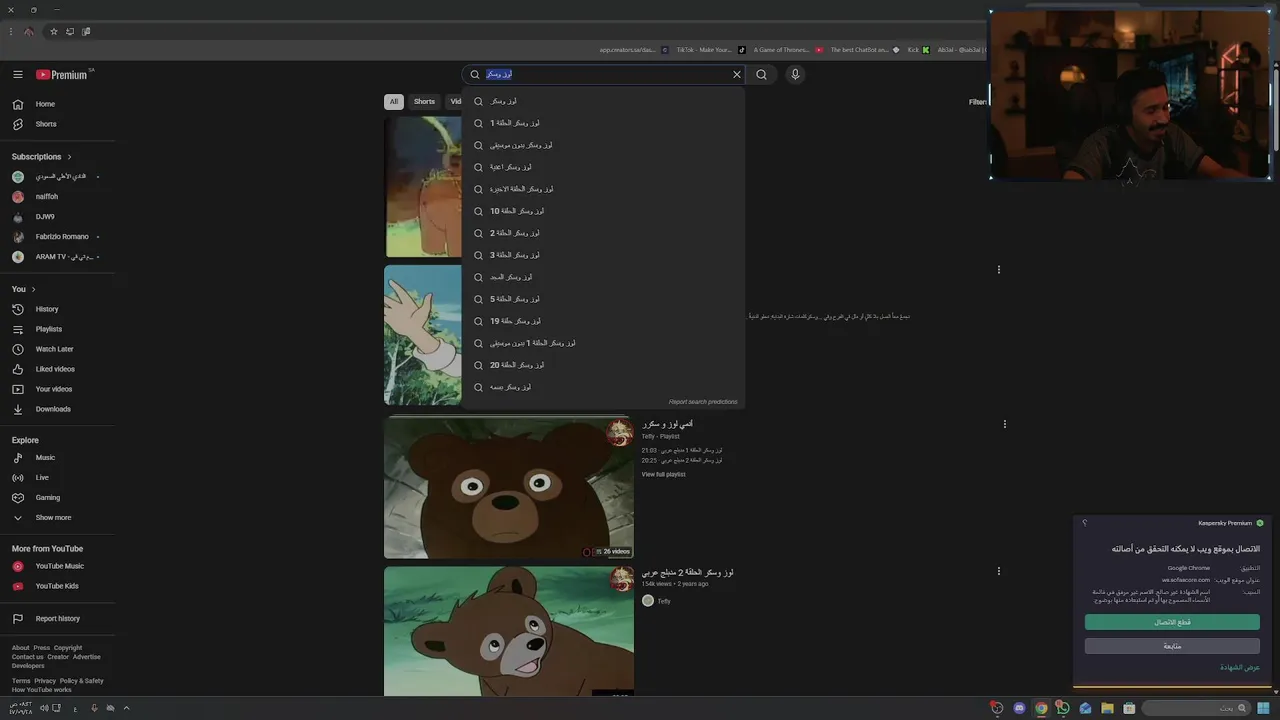This screenshot has height=720, width=1280.
Task: Click the عرض الشهادة link
Action: [1240, 667]
